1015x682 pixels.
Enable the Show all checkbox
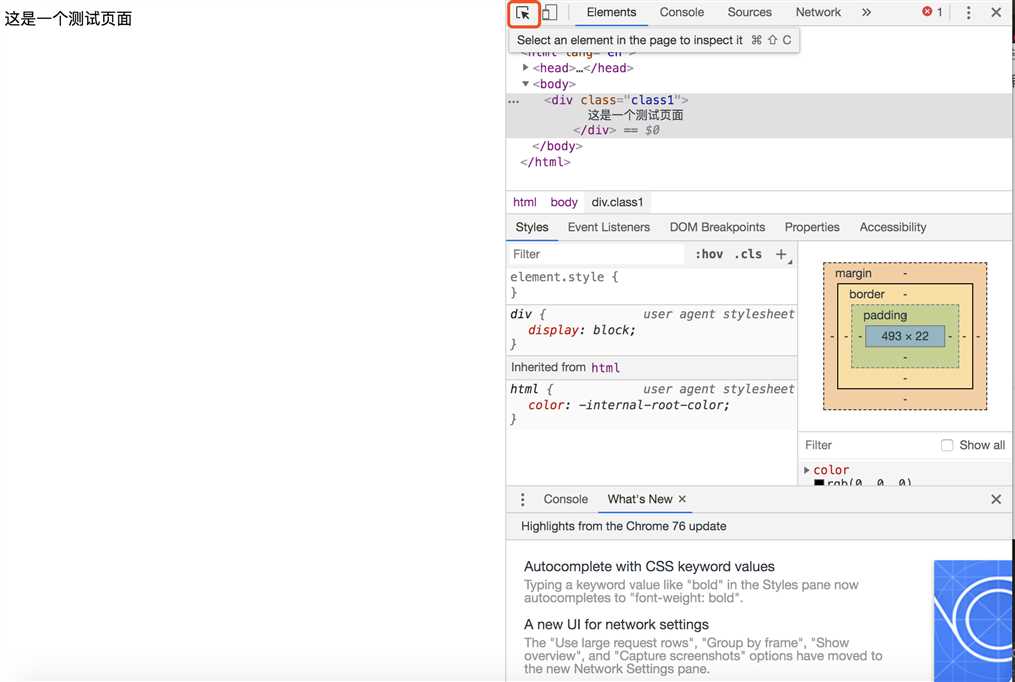tap(947, 445)
